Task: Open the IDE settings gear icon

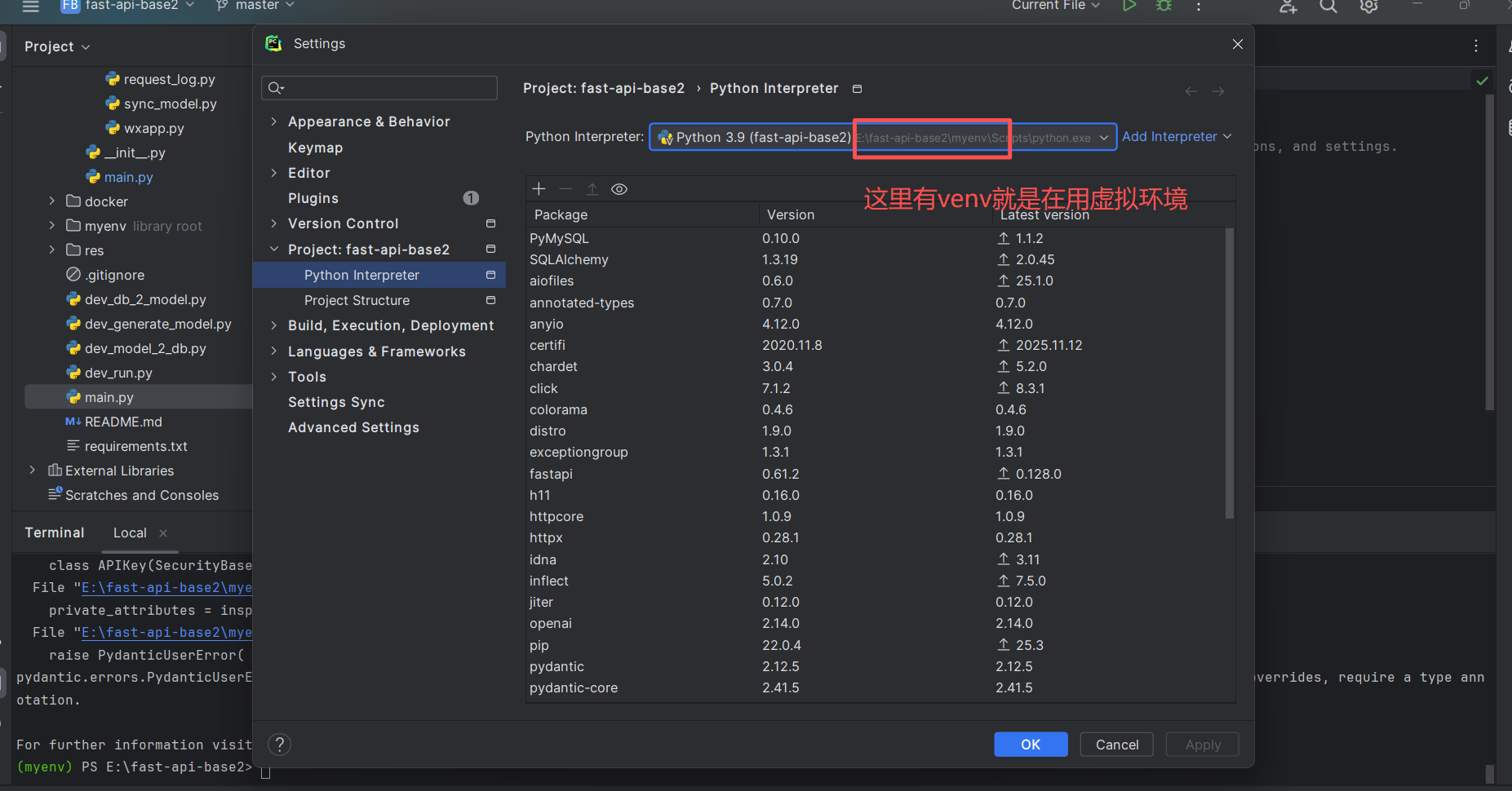Action: tap(1369, 6)
